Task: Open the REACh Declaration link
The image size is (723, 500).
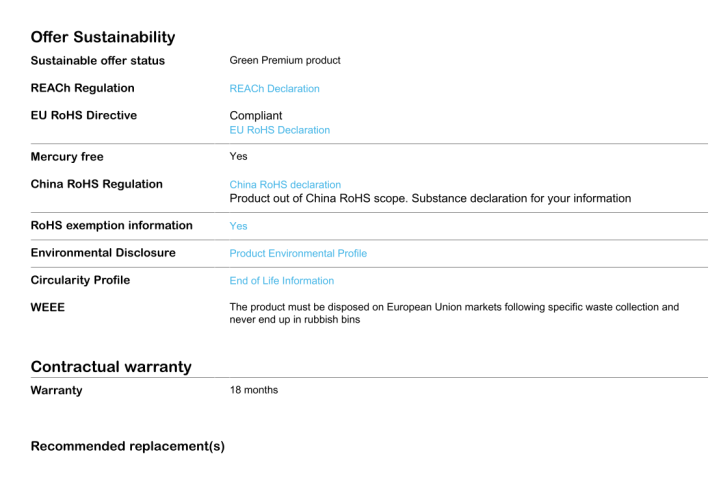Action: click(274, 89)
